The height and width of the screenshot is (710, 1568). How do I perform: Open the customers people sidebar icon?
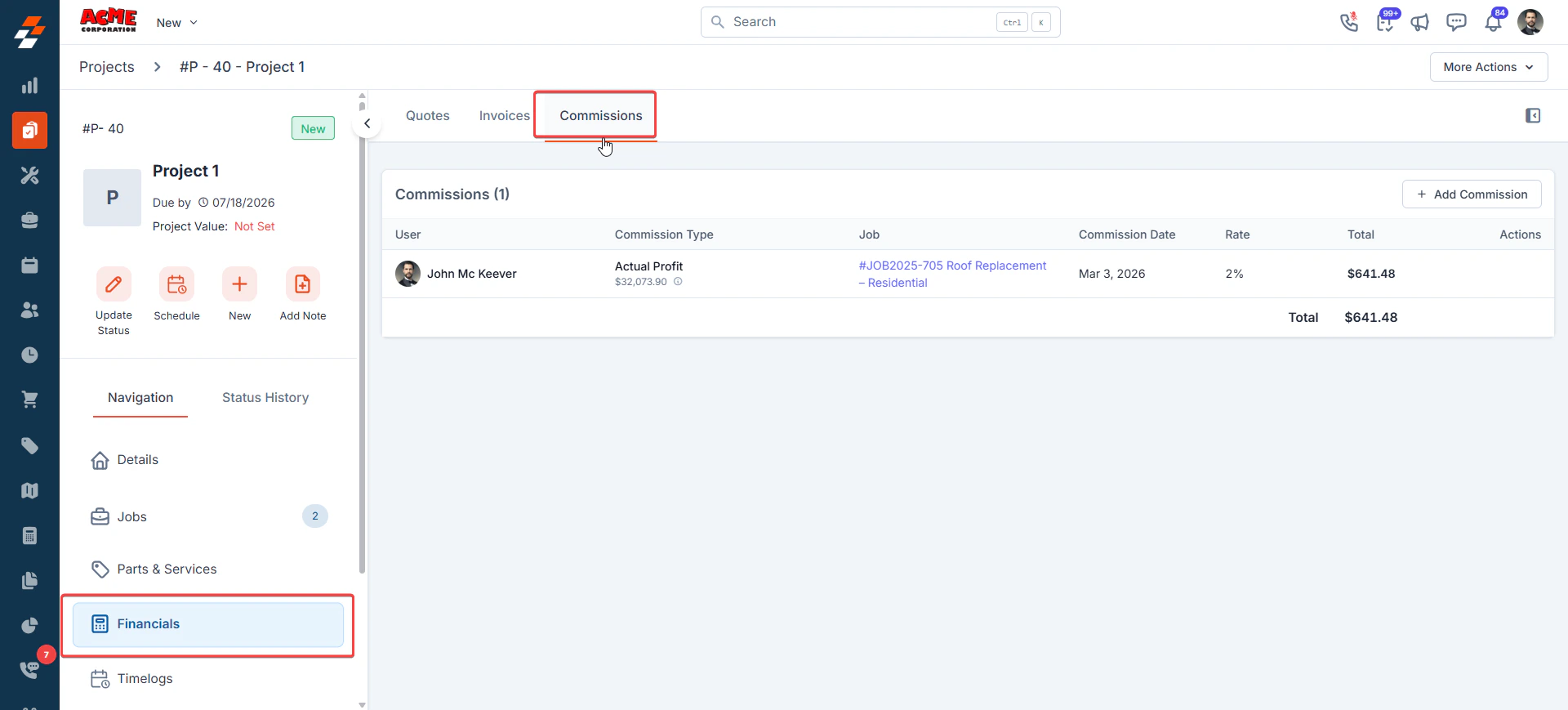pos(29,310)
